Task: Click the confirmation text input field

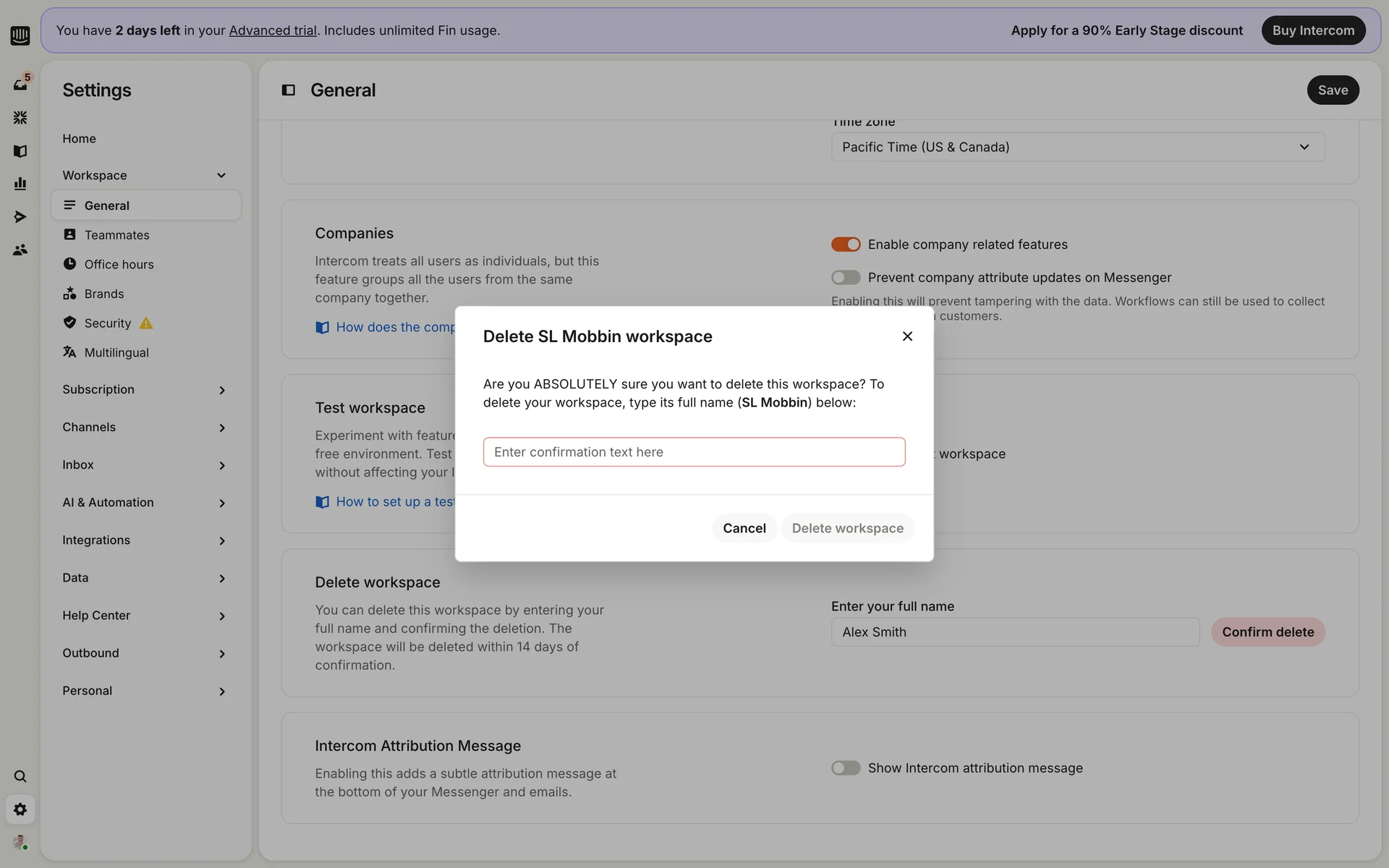Action: 694,452
